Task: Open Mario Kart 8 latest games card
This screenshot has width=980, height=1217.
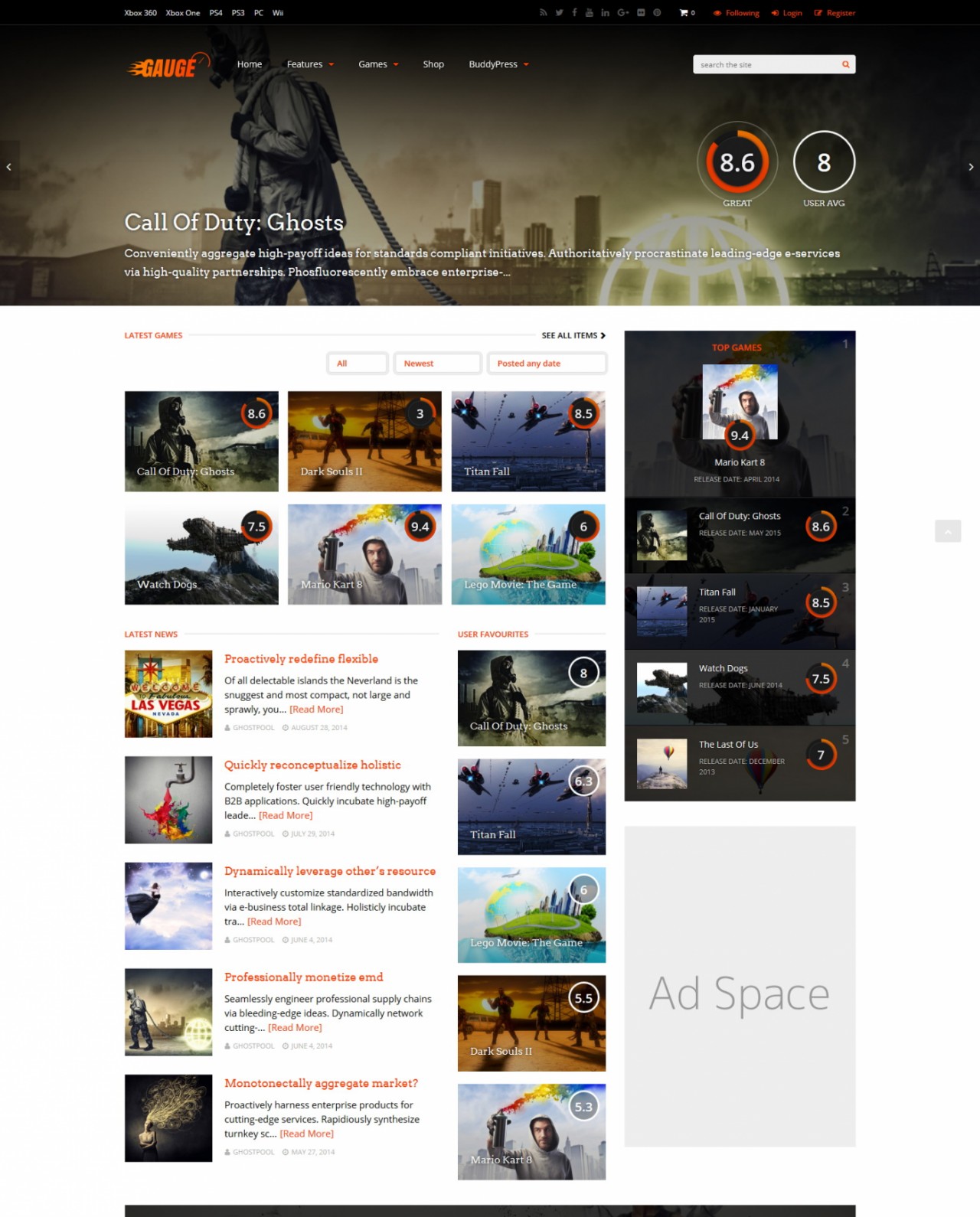Action: (364, 554)
